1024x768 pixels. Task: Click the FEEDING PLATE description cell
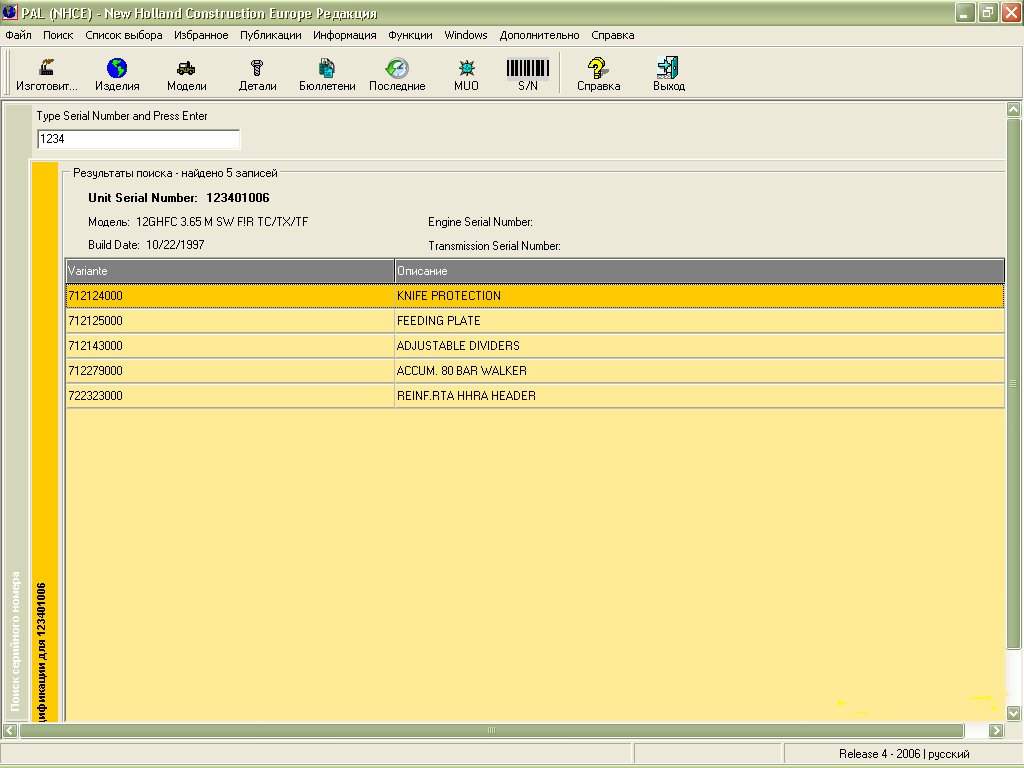point(699,321)
